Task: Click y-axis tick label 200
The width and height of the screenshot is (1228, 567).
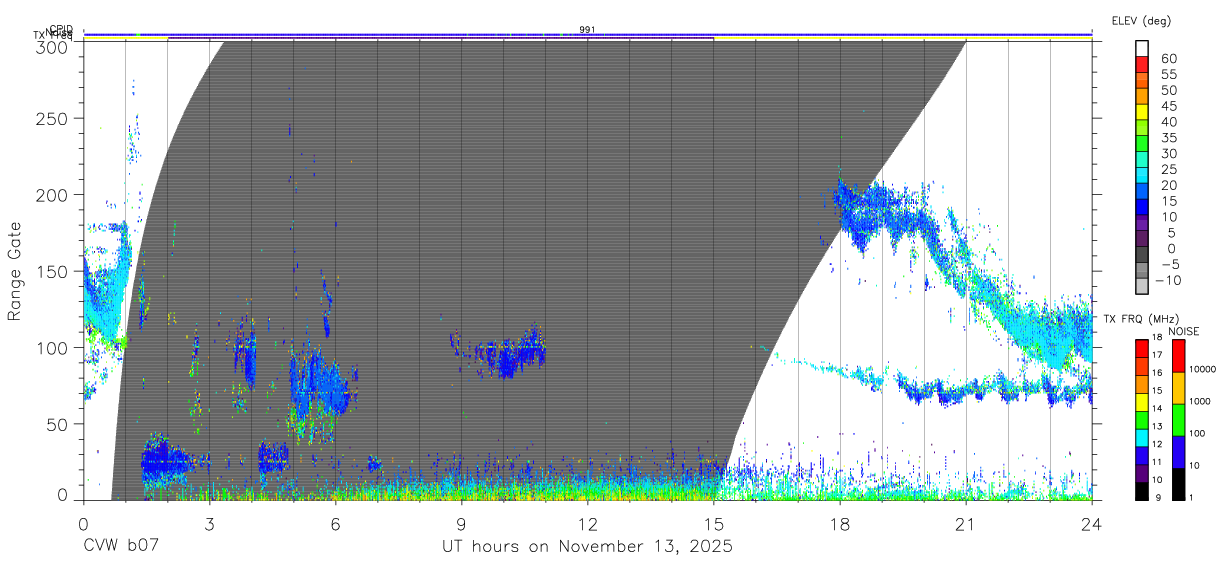Action: click(x=52, y=194)
